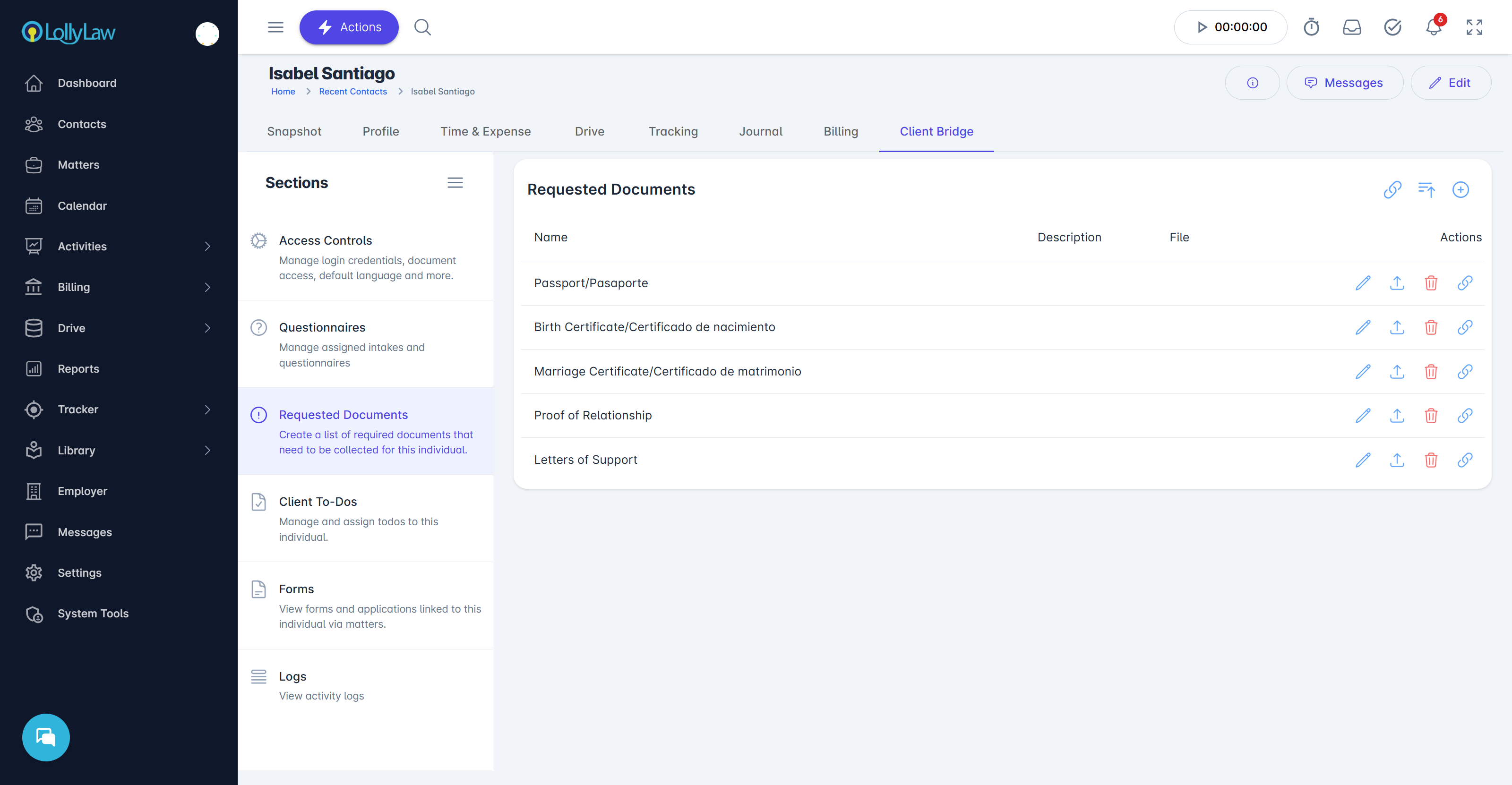
Task: Toggle the Sections panel menu
Action: [455, 182]
